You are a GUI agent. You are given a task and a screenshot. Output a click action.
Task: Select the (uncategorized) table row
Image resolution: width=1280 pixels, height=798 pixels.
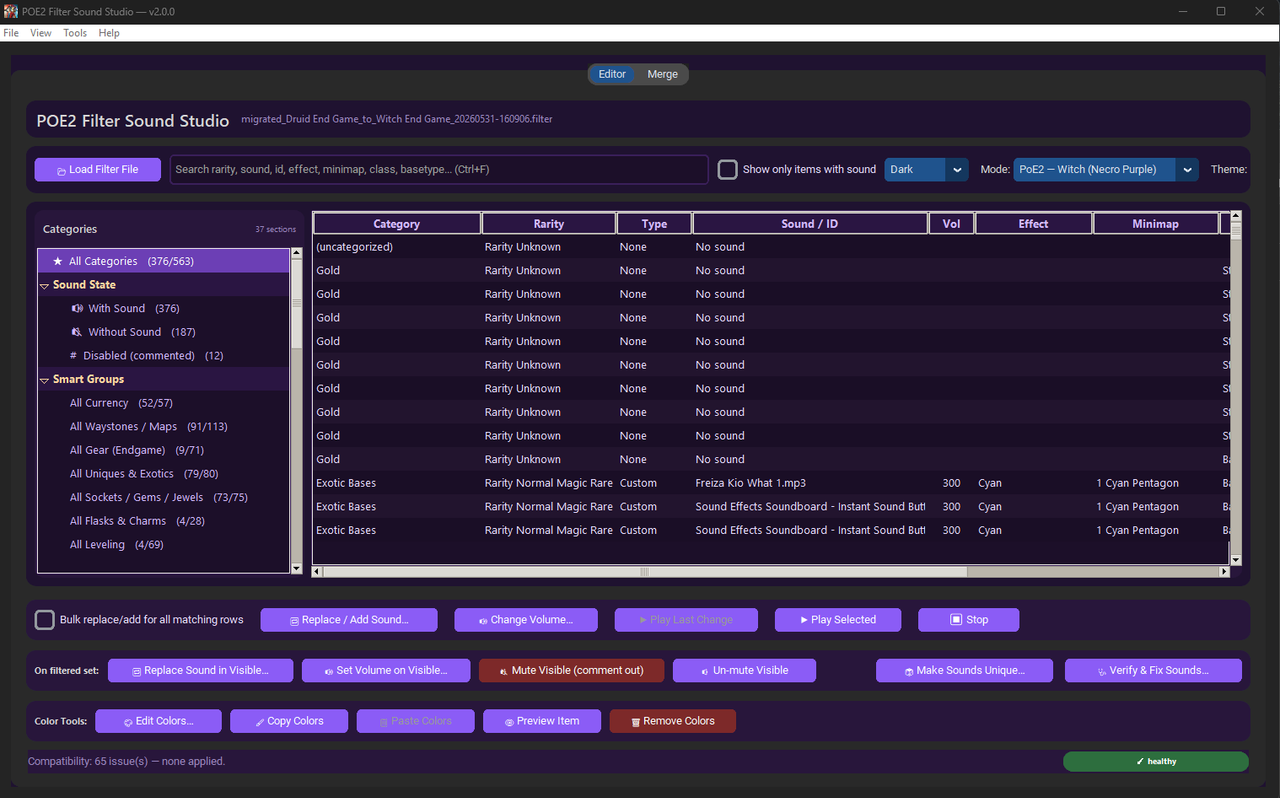click(770, 247)
